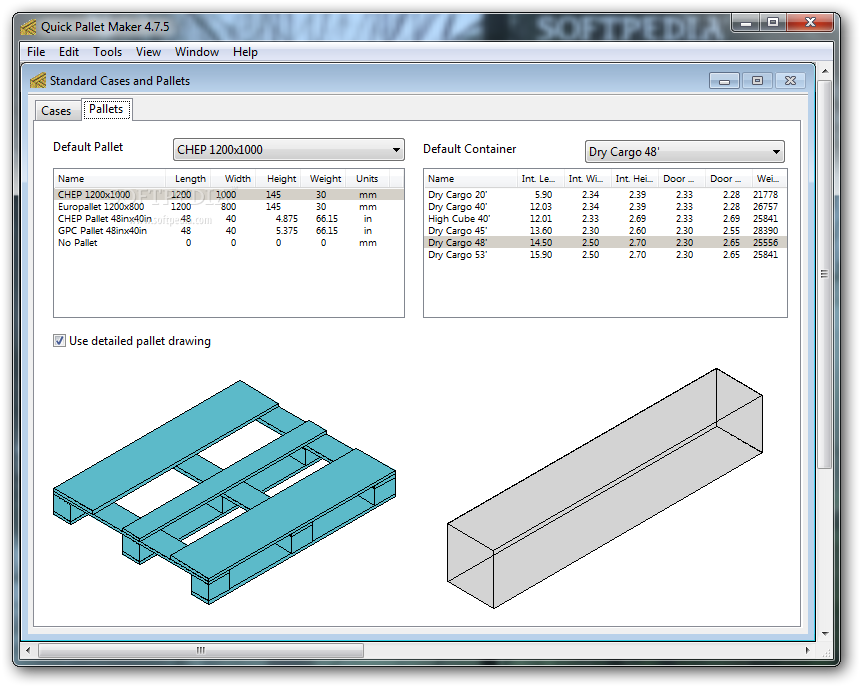
Task: Sort pallets by the Height column header
Action: [x=278, y=178]
